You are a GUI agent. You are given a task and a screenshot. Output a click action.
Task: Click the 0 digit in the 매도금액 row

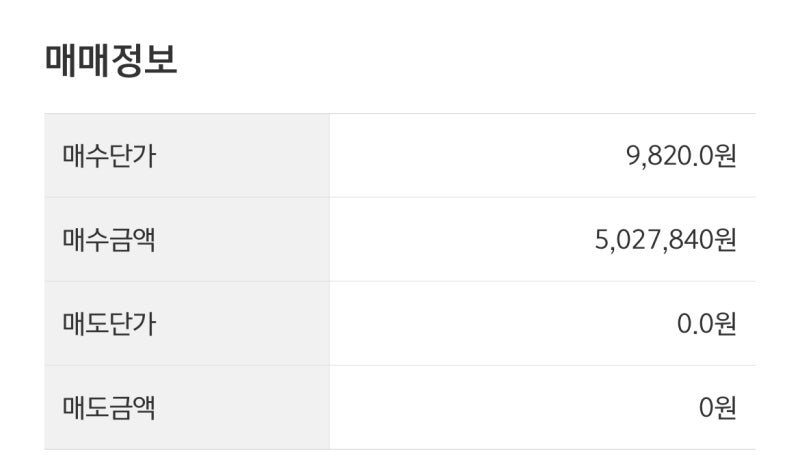(x=706, y=408)
